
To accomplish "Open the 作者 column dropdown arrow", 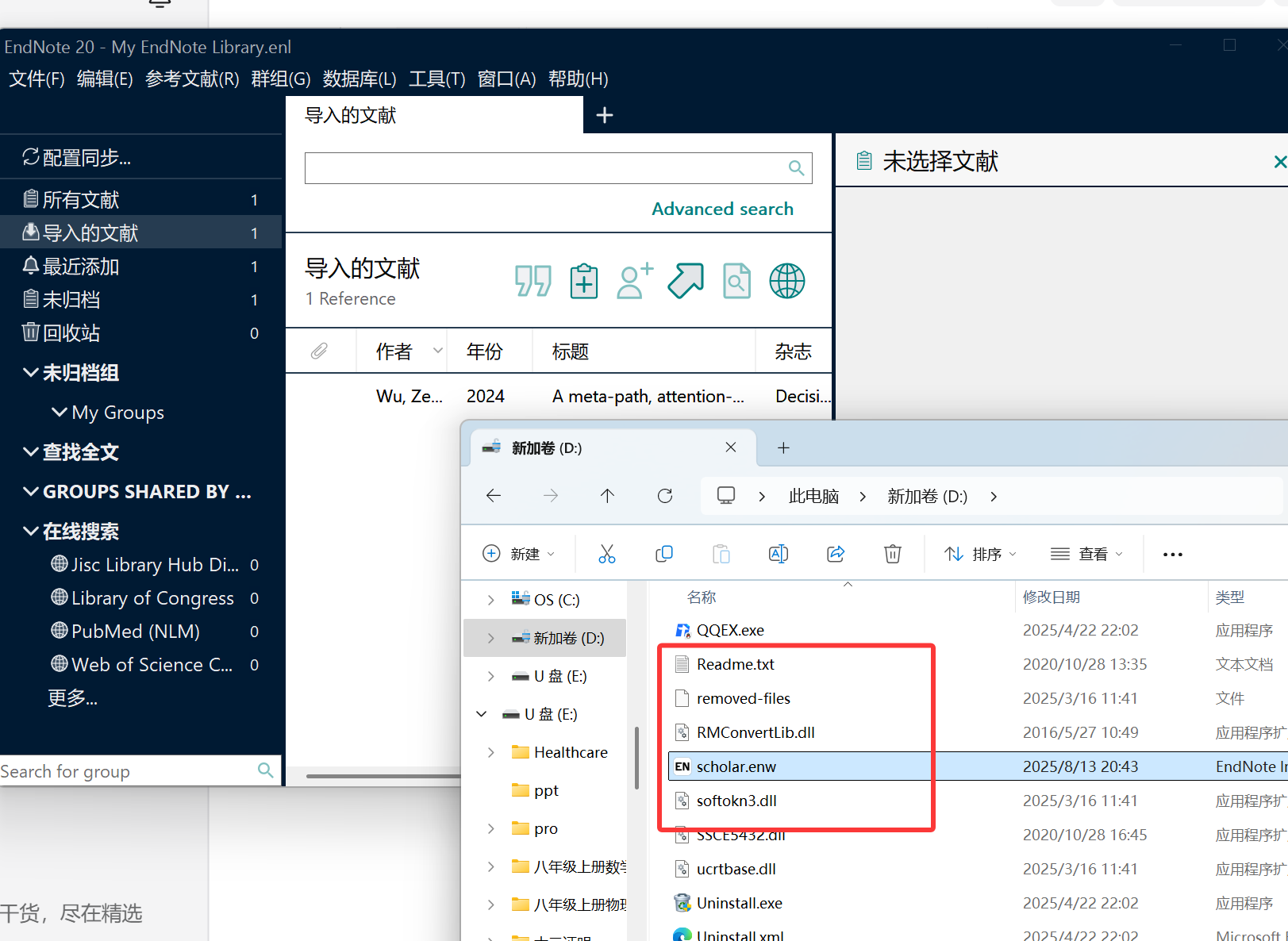I will pyautogui.click(x=437, y=351).
